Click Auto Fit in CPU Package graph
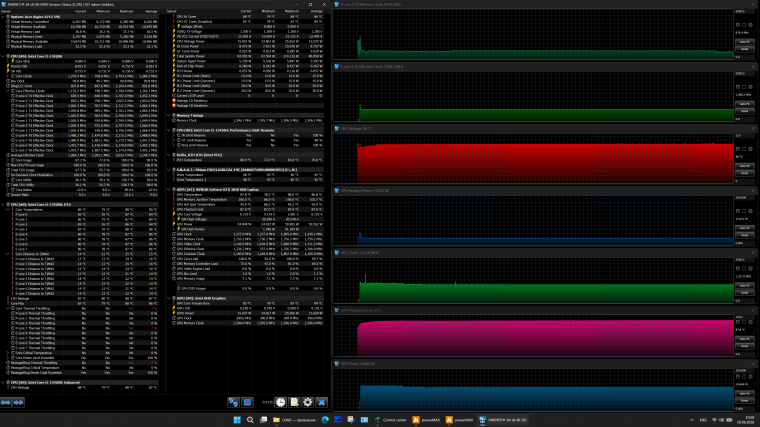 coord(744,166)
